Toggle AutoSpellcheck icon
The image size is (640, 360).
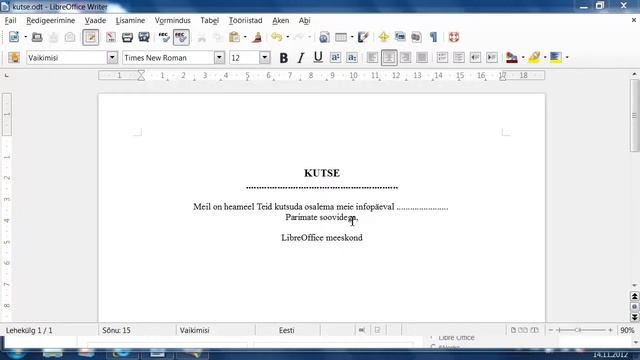[181, 37]
